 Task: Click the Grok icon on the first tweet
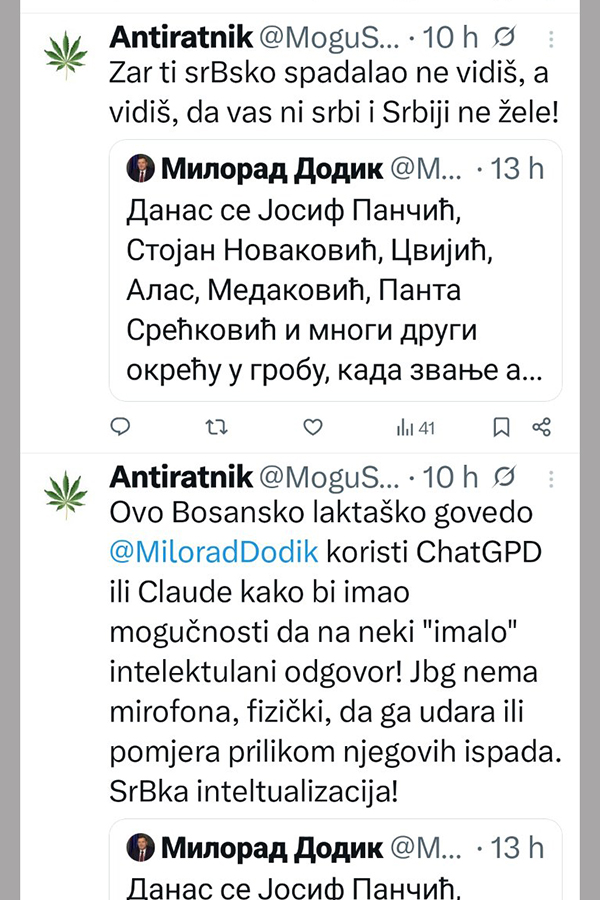point(506,38)
